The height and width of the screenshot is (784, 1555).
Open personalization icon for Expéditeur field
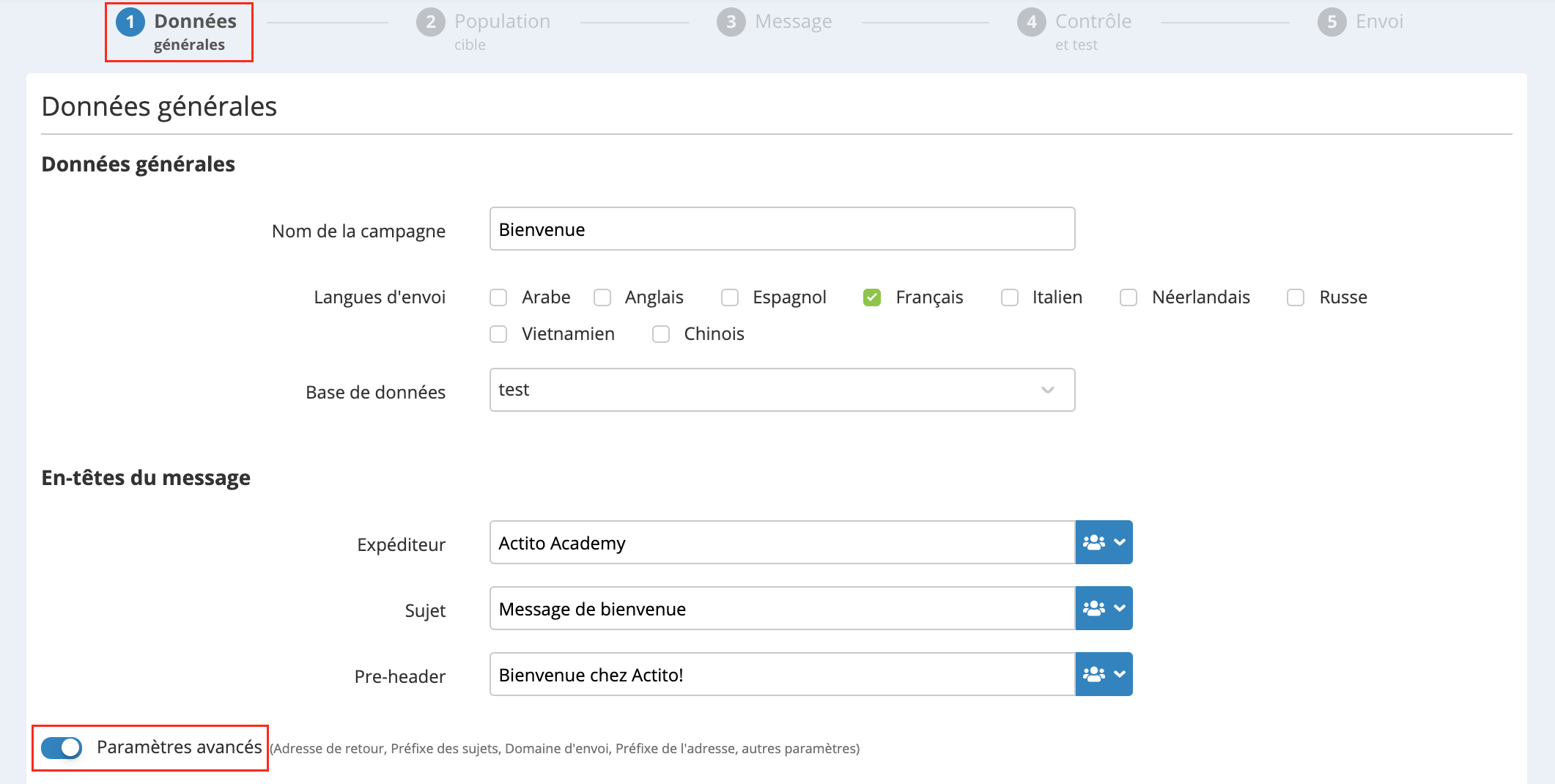click(1093, 542)
